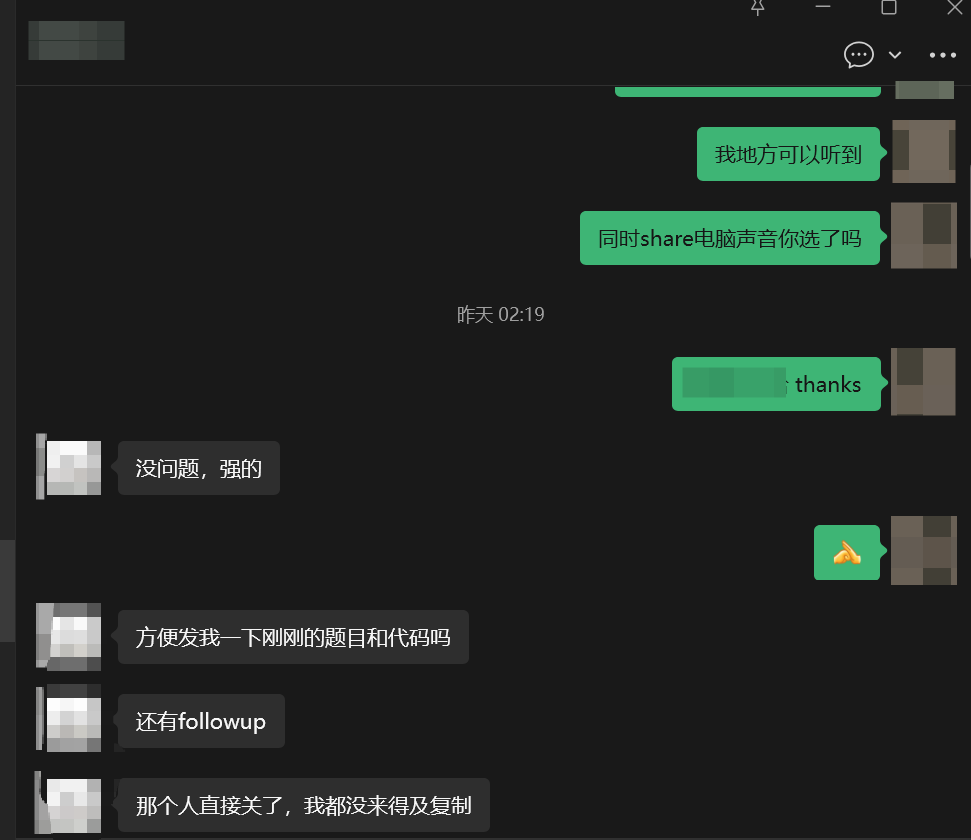The height and width of the screenshot is (840, 971).
Task: Click the '昨天 02:19' timestamp
Action: coord(500,314)
